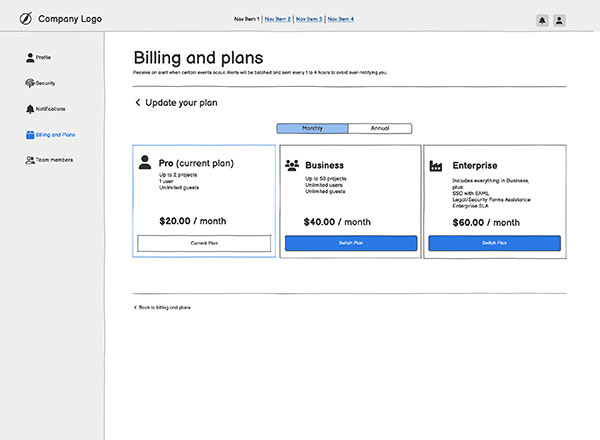Click the Team members sidebar icon

pos(30,160)
